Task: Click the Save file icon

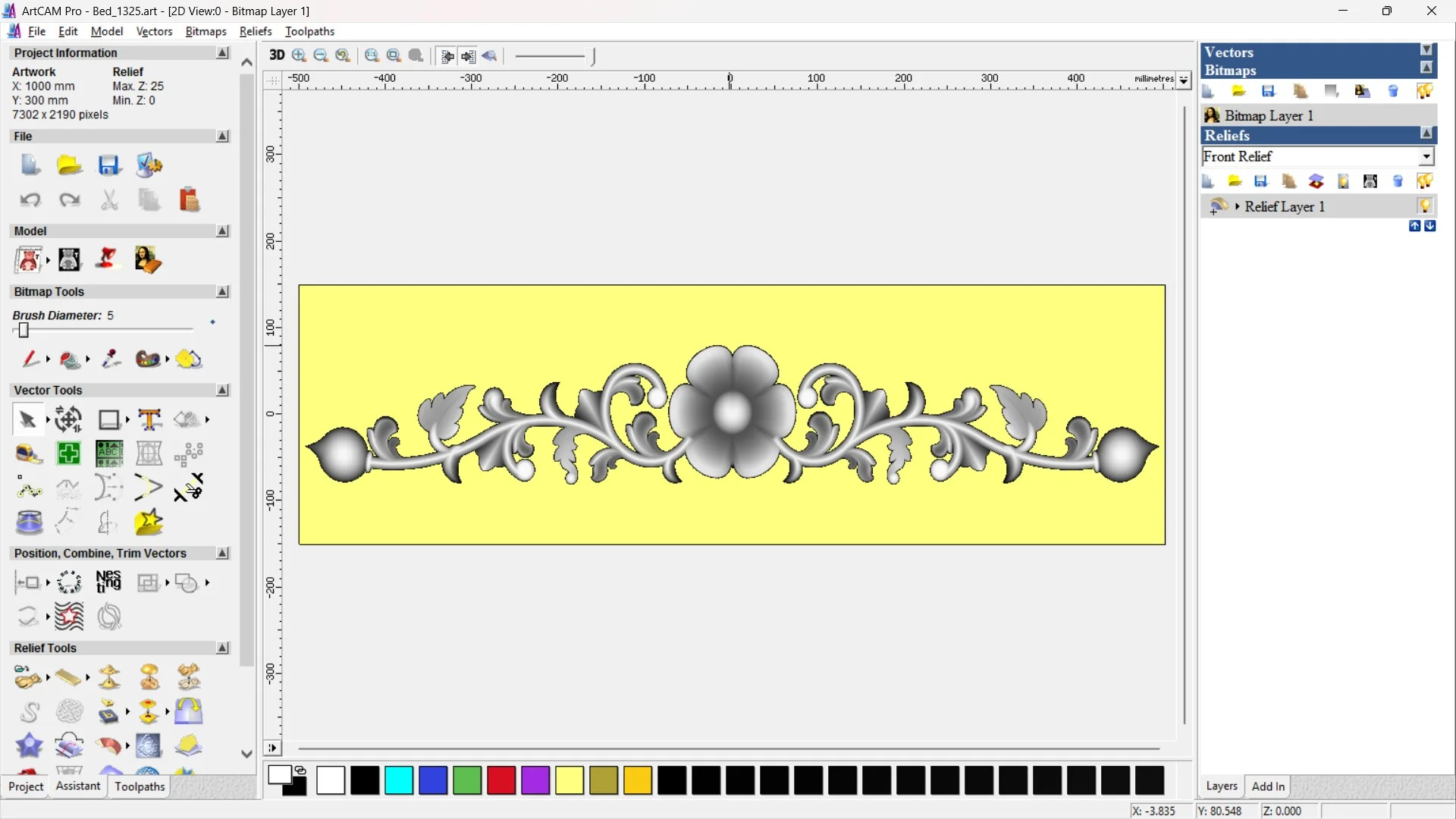Action: pos(108,165)
